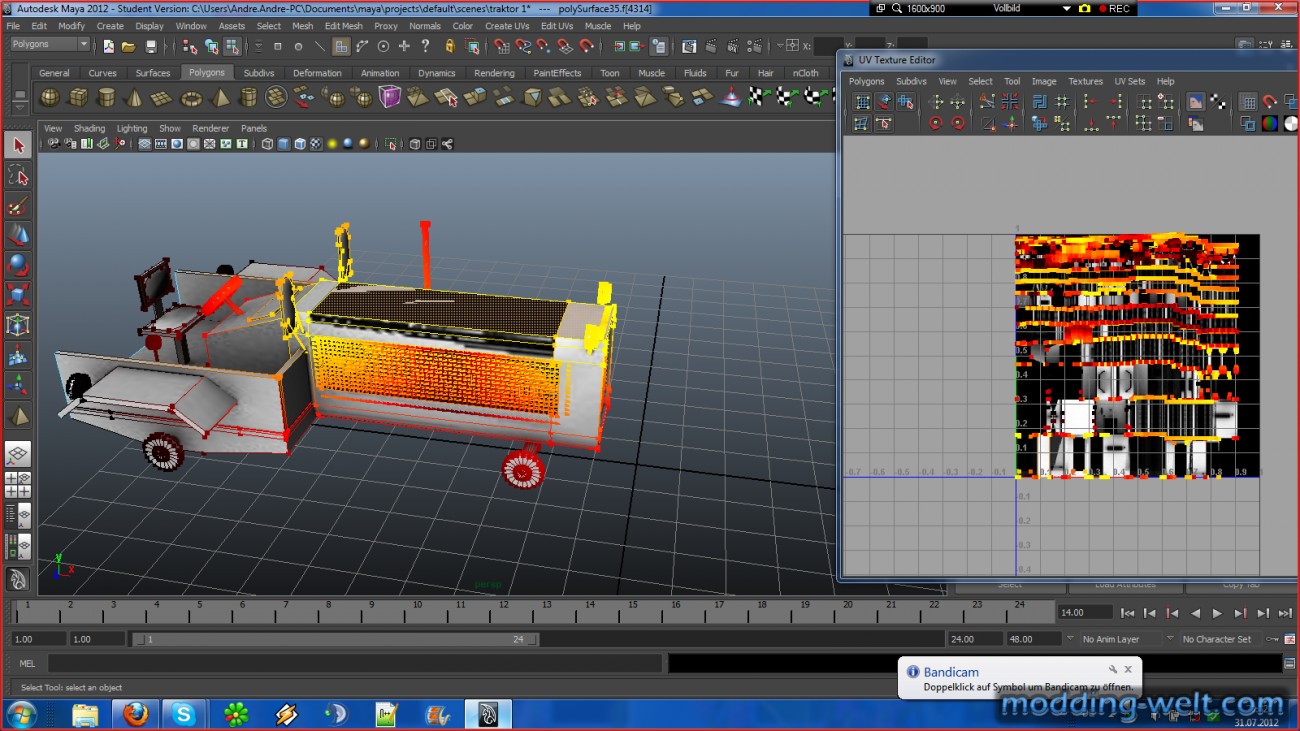Open the 1600x900 resolution dropdown
This screenshot has height=731, width=1300.
925,8
